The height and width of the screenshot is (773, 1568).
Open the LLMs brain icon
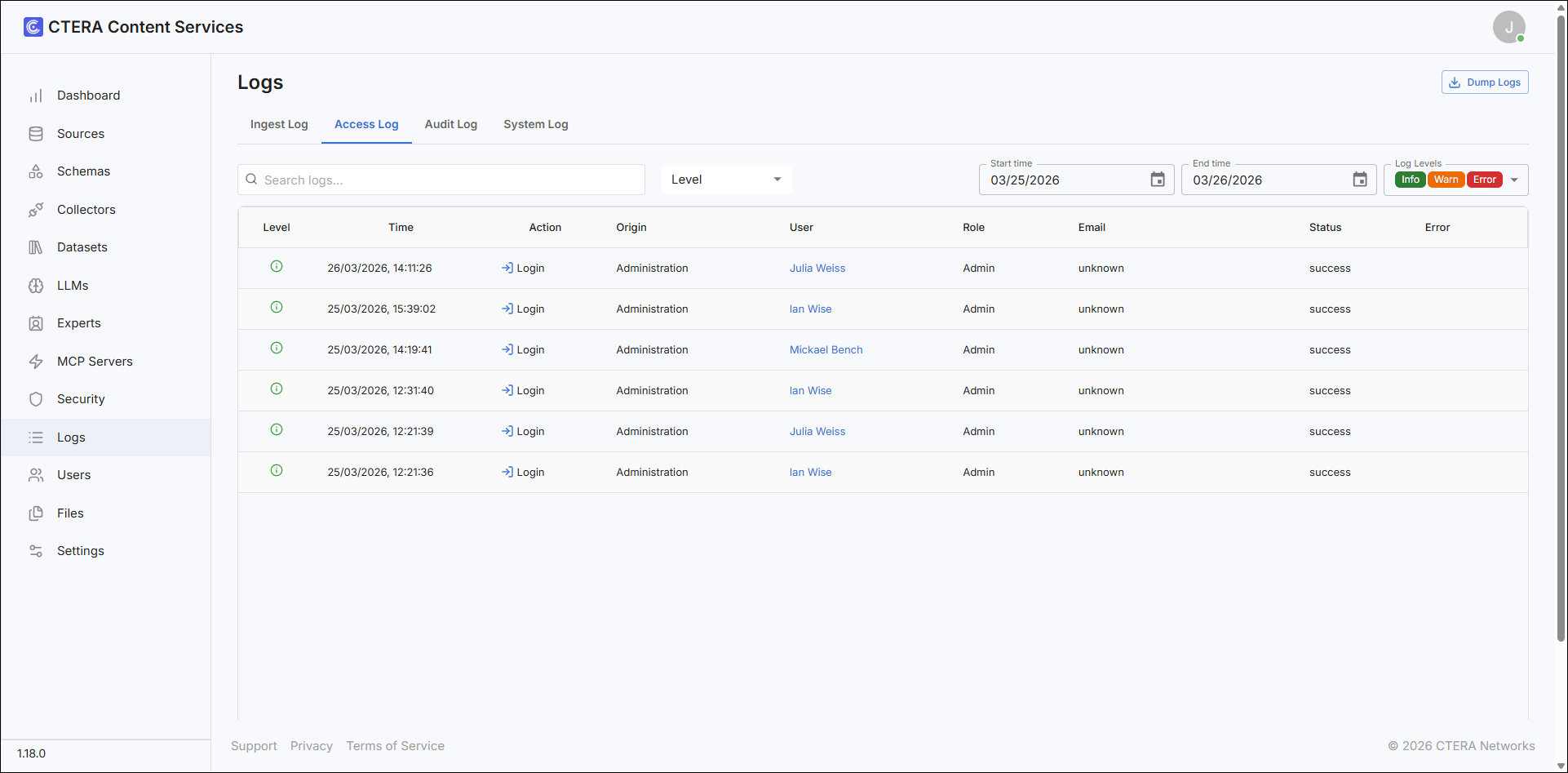click(x=36, y=286)
